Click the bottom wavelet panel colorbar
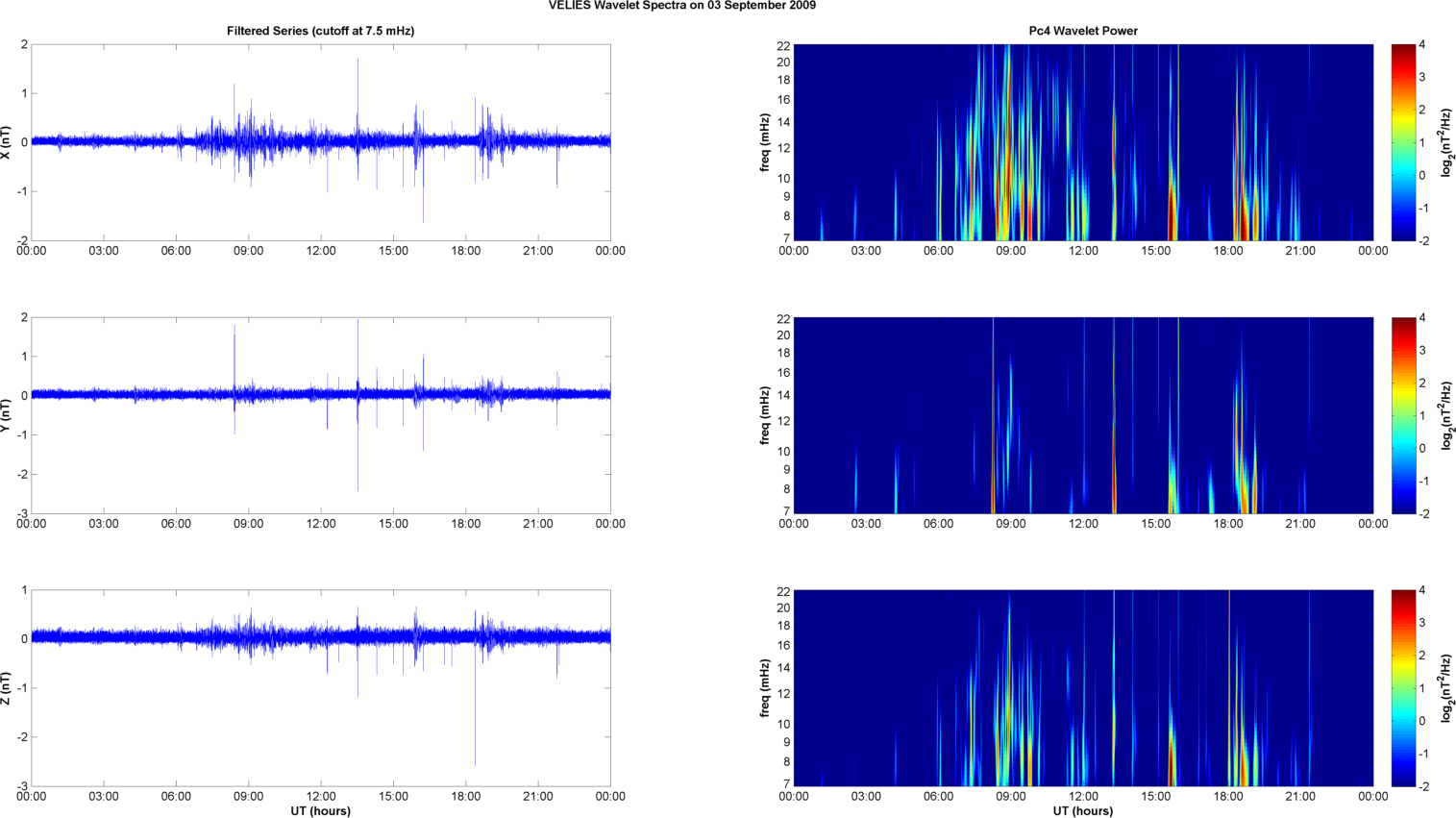1456x818 pixels. coord(1403,688)
